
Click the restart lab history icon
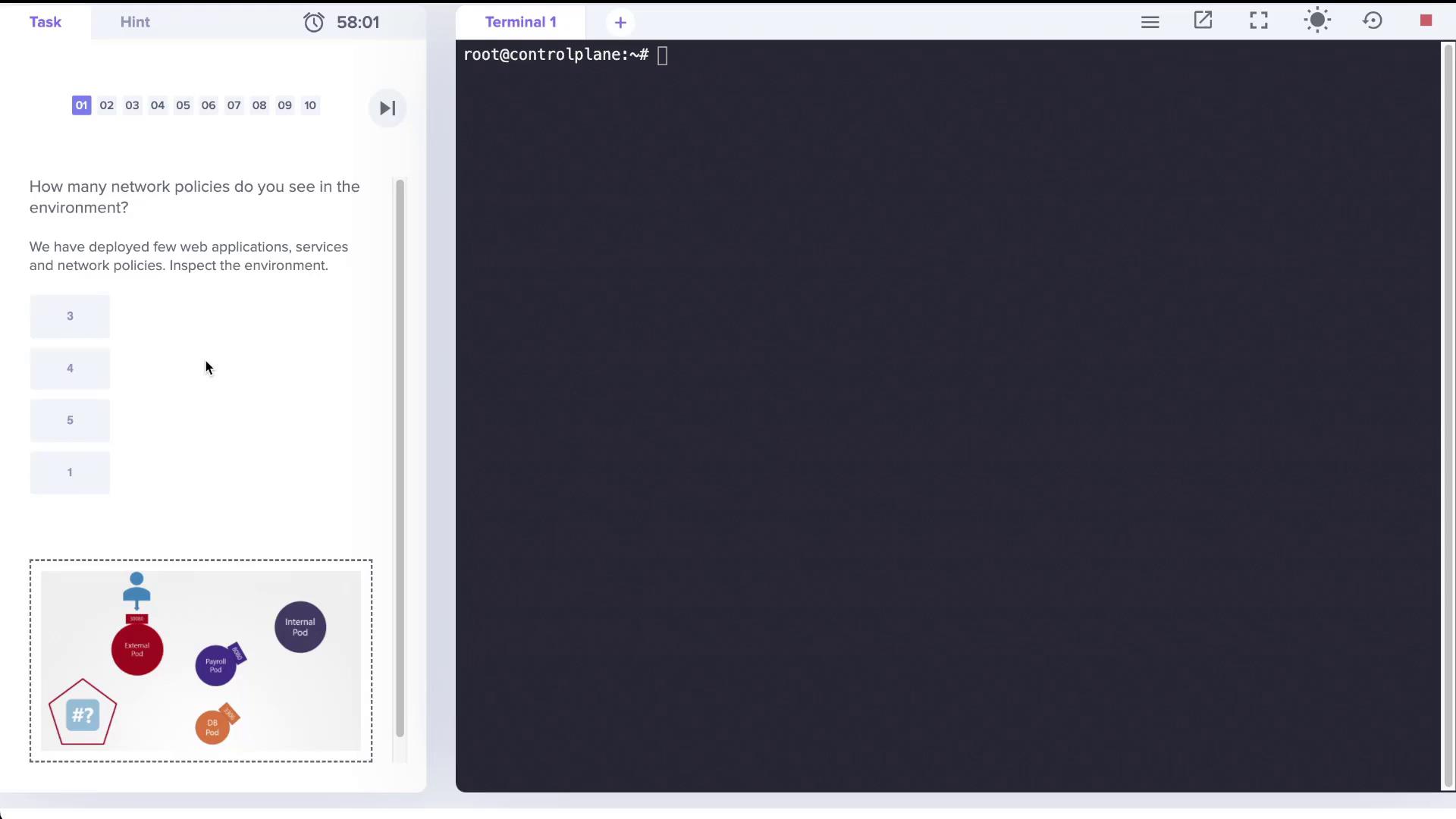click(x=1373, y=21)
